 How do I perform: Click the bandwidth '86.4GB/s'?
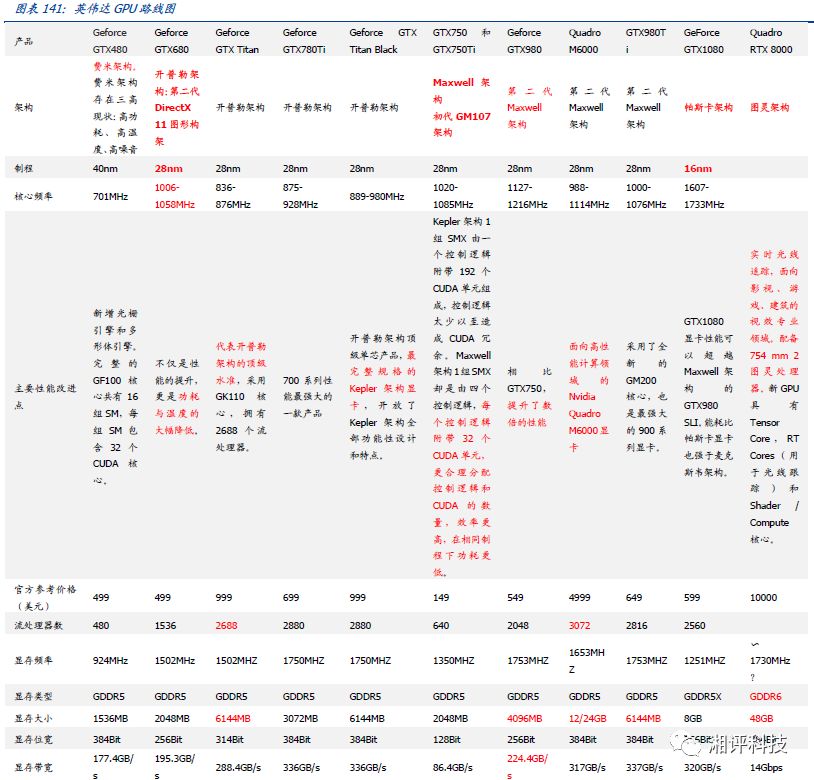click(453, 767)
